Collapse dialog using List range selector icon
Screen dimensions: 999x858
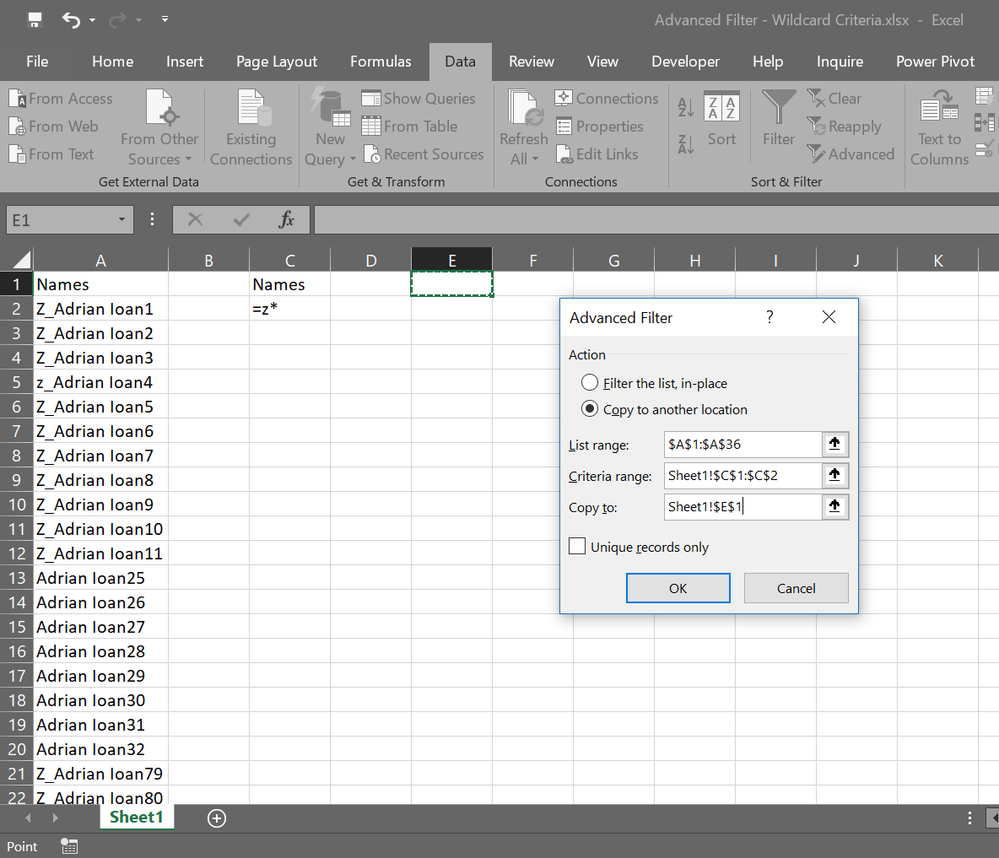coord(835,444)
